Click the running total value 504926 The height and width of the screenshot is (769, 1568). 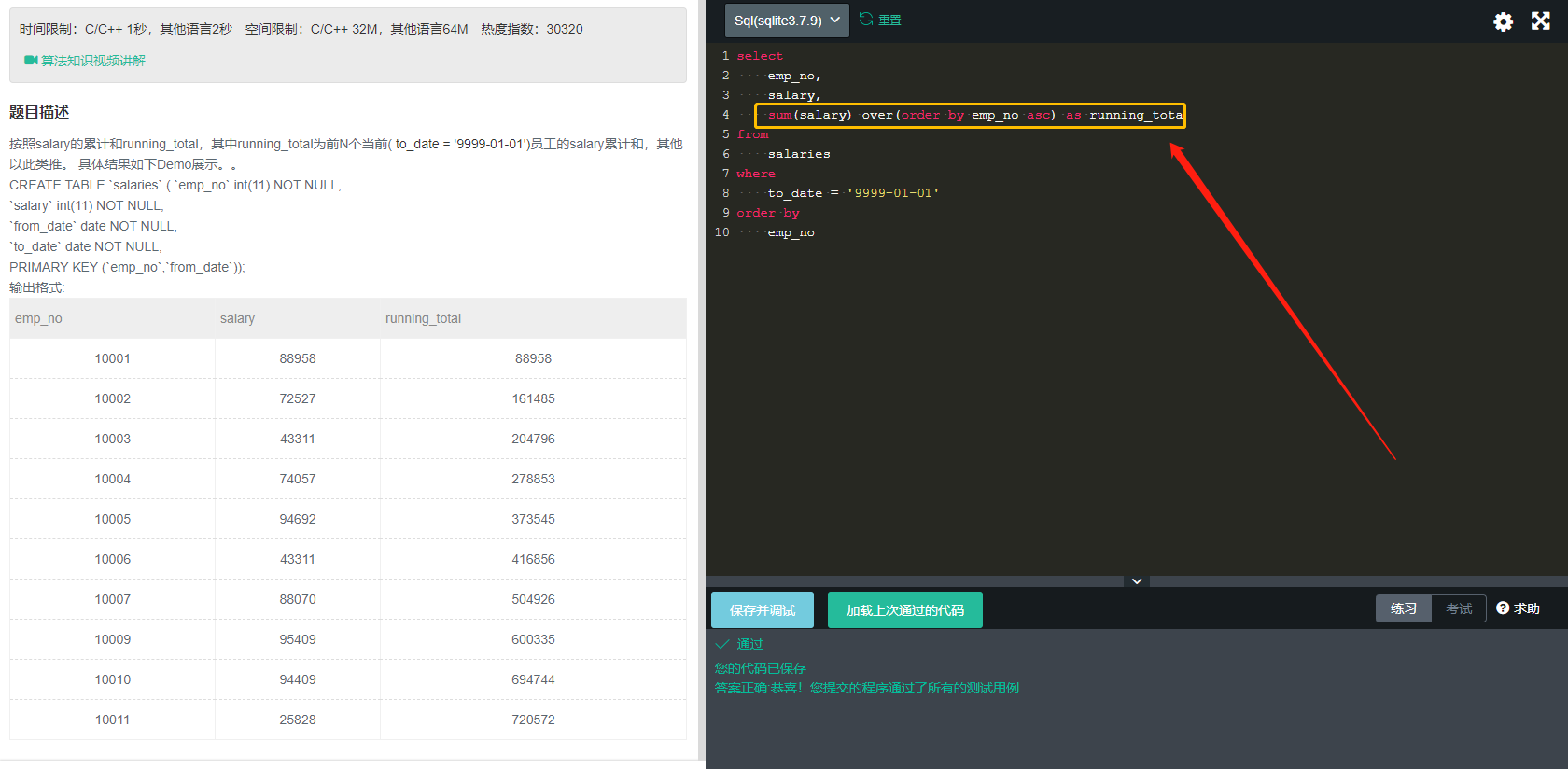point(533,599)
